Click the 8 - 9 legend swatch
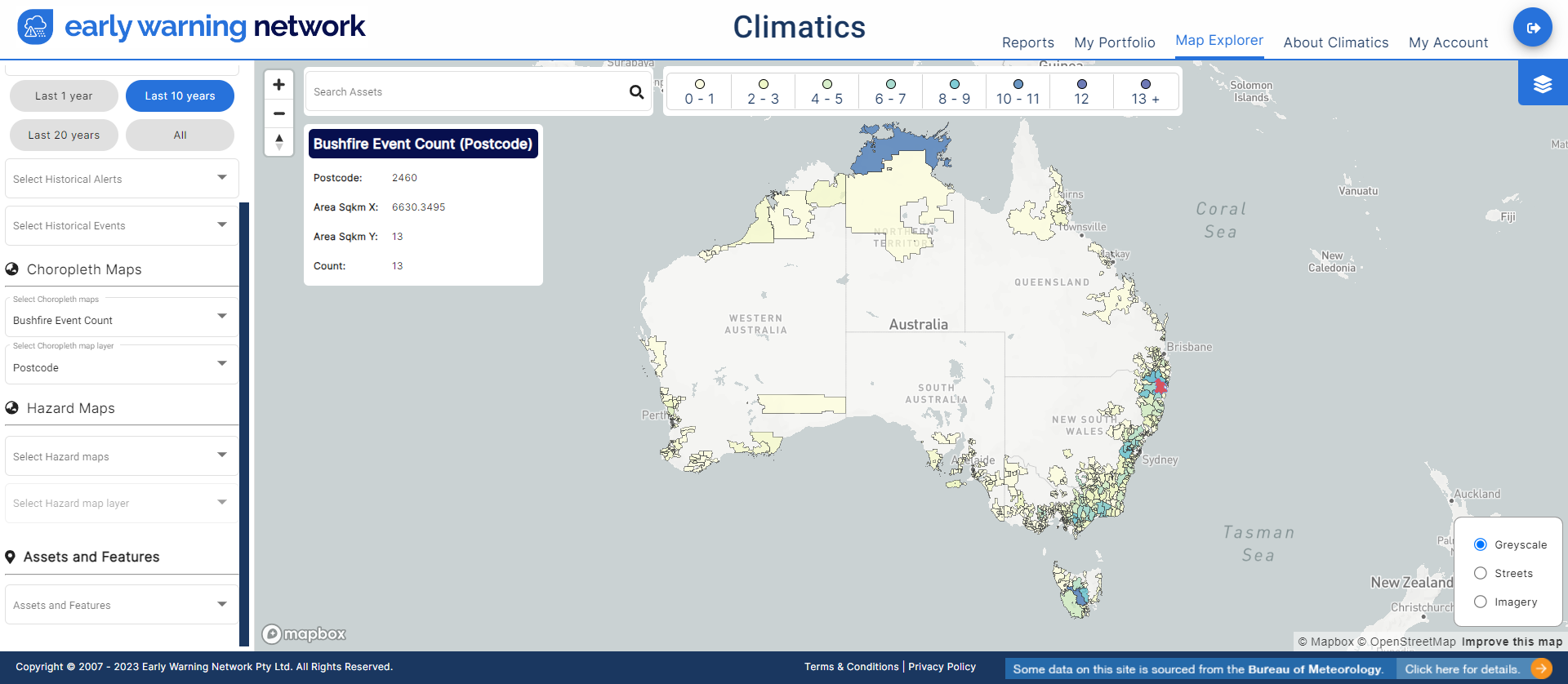This screenshot has width=1568, height=684. click(x=955, y=84)
